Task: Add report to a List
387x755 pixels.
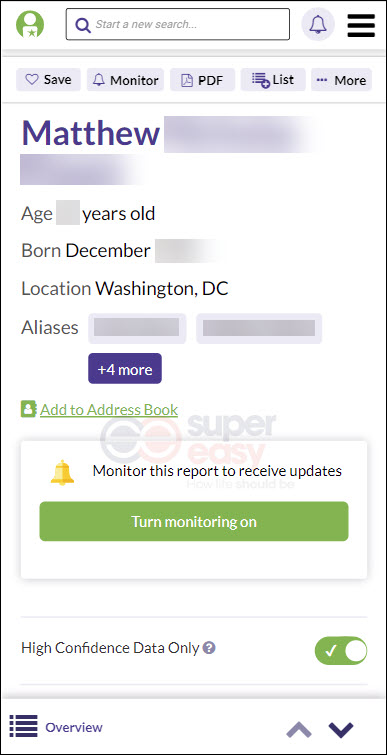Action: (273, 79)
